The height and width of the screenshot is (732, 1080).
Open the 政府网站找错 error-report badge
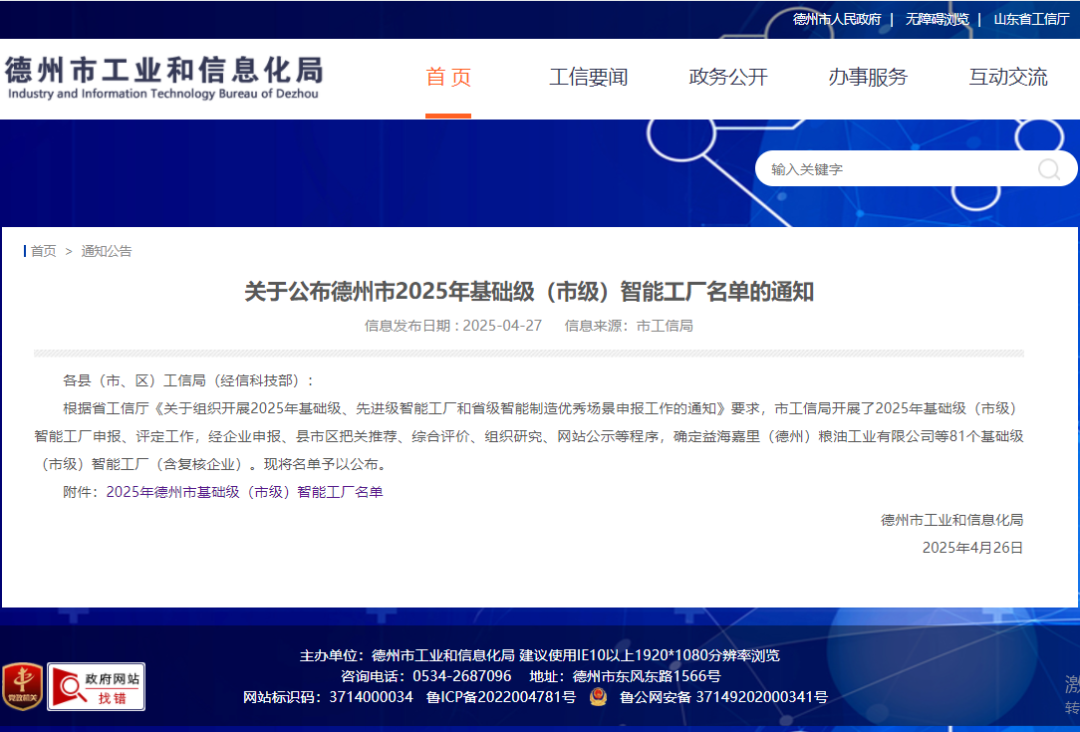click(x=96, y=687)
